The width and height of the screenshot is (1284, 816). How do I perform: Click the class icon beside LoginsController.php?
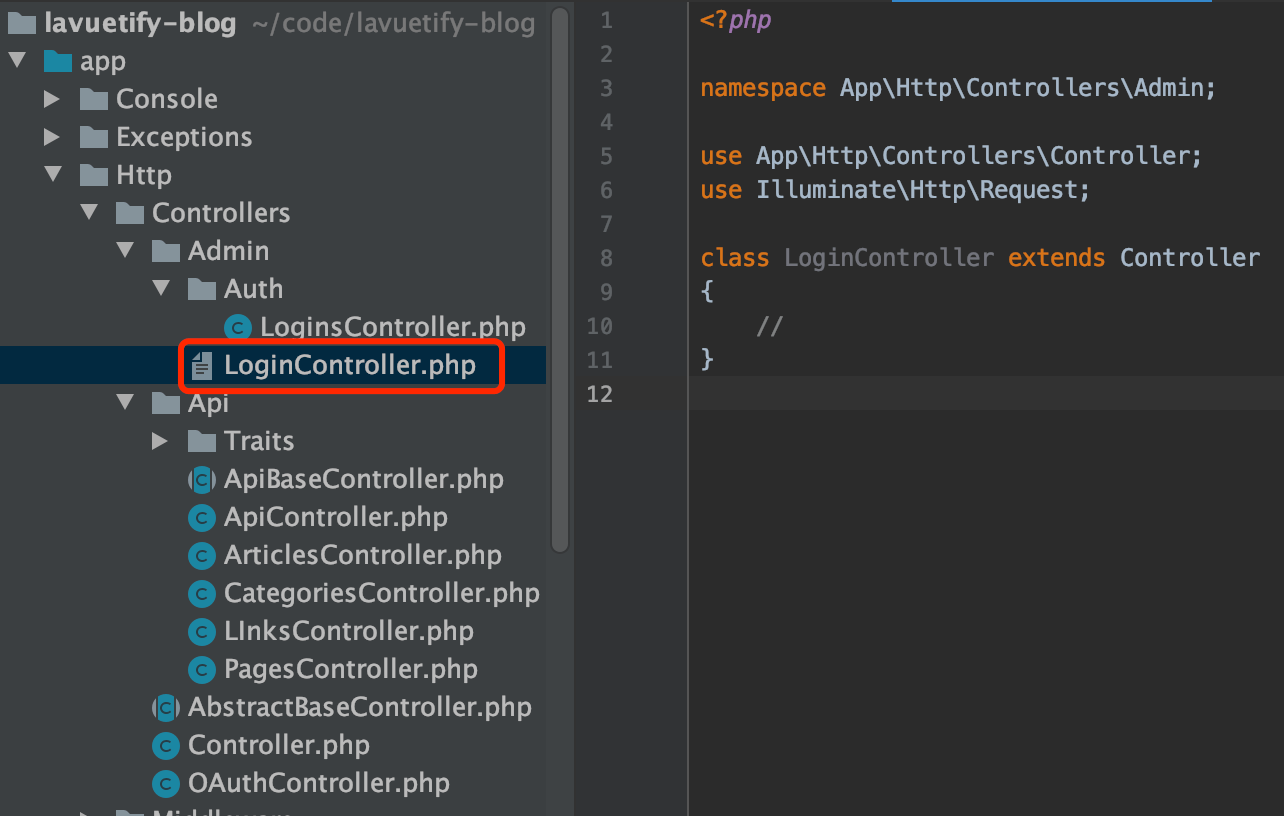point(238,326)
